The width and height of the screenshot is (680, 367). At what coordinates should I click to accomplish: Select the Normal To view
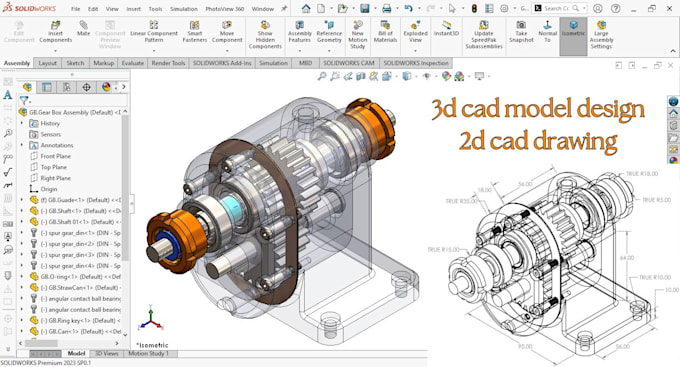click(547, 32)
